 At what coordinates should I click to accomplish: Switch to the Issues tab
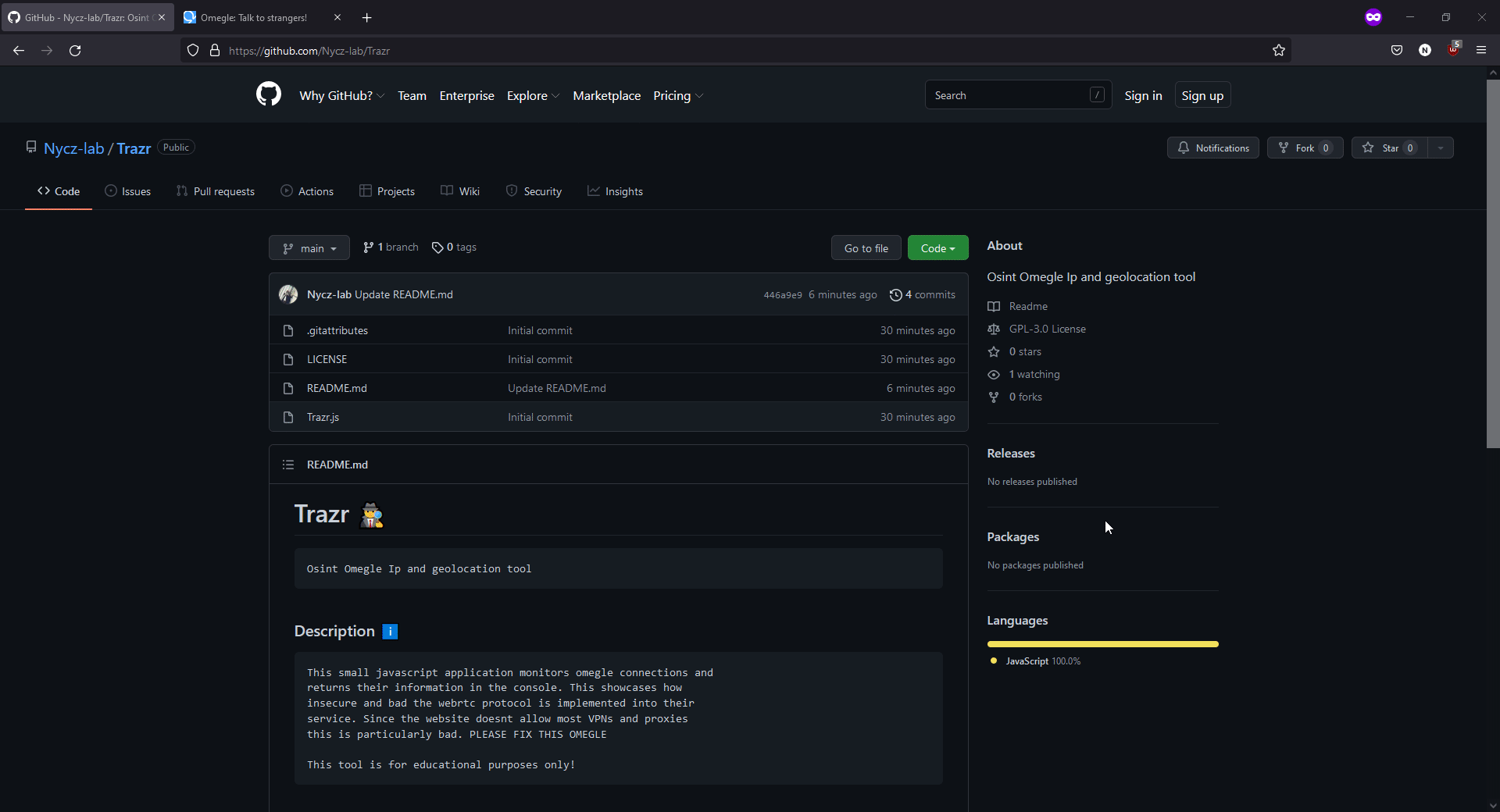[x=127, y=191]
